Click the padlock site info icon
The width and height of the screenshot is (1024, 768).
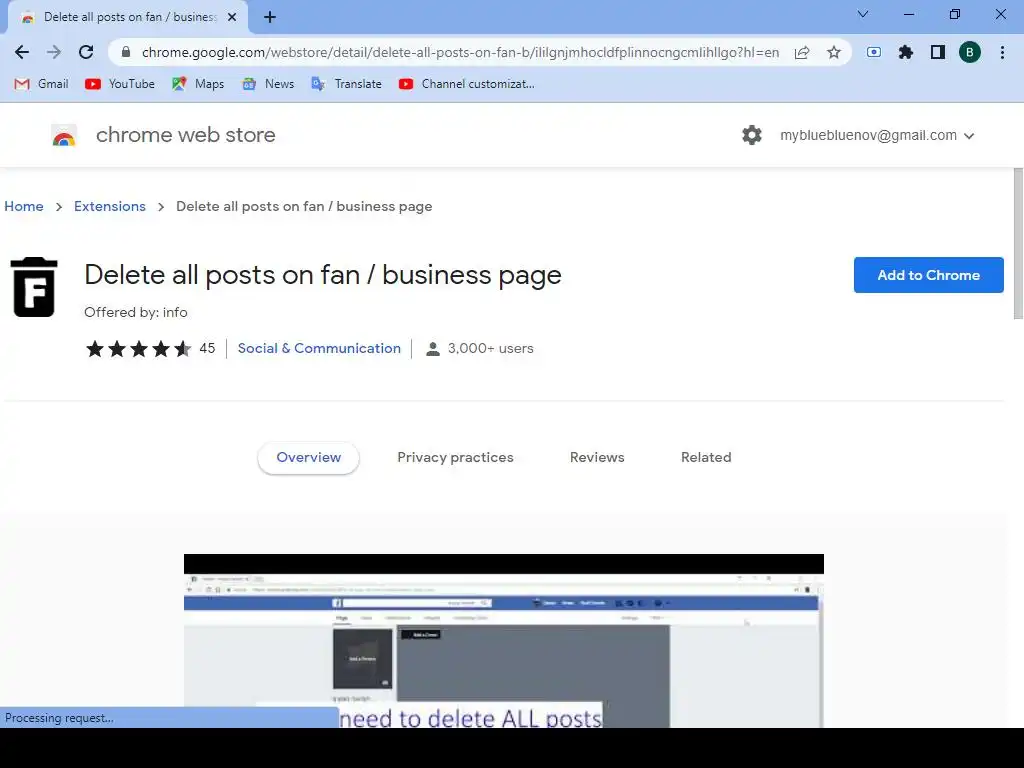(x=126, y=52)
